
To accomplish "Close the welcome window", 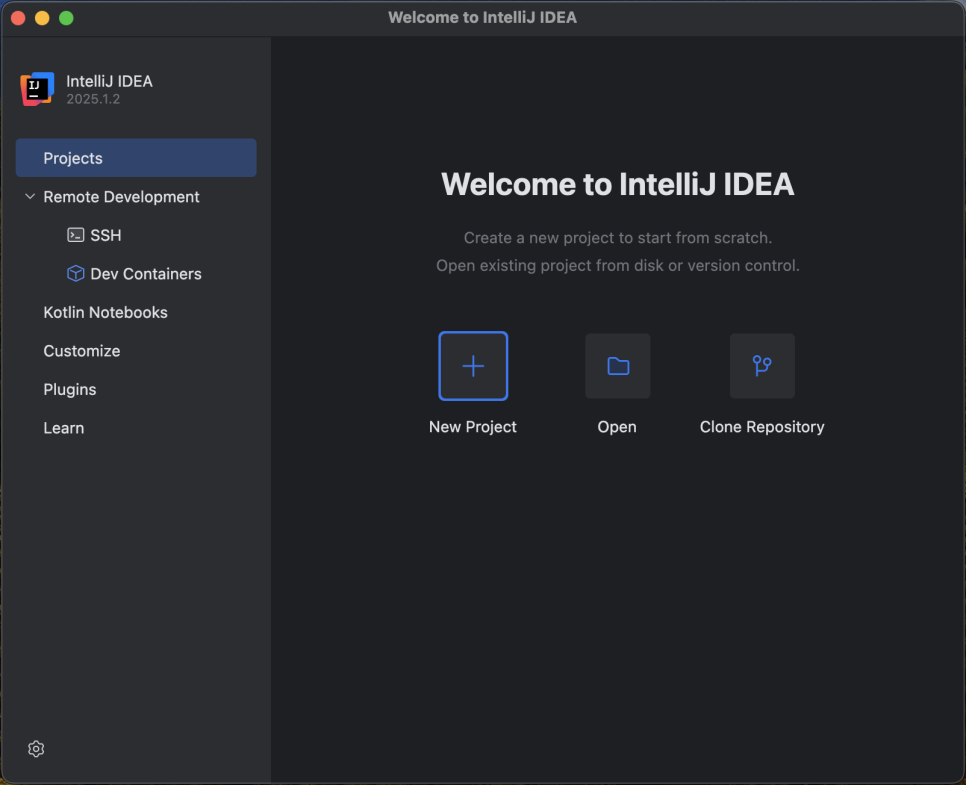I will tap(18, 18).
